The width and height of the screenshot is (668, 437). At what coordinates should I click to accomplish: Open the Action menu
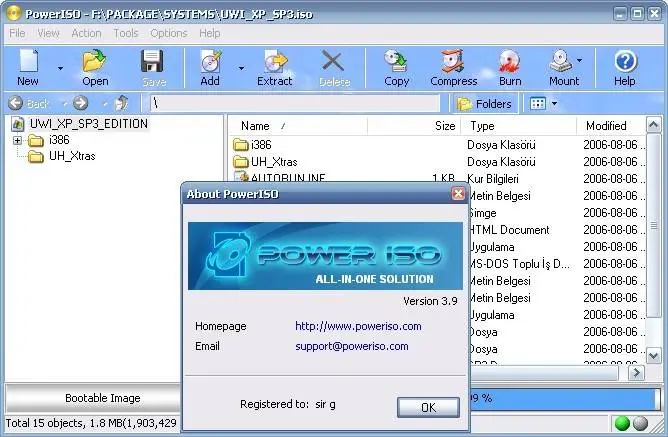[86, 33]
